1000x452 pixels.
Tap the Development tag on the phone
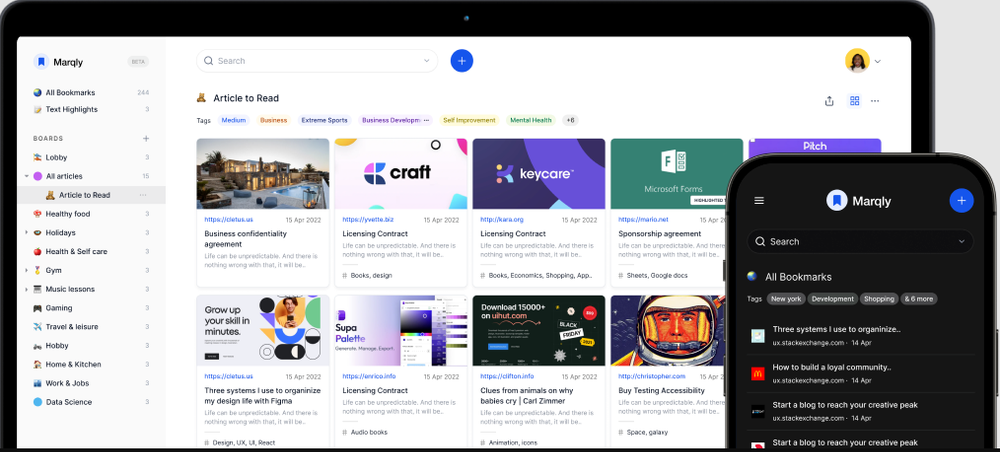tap(832, 299)
